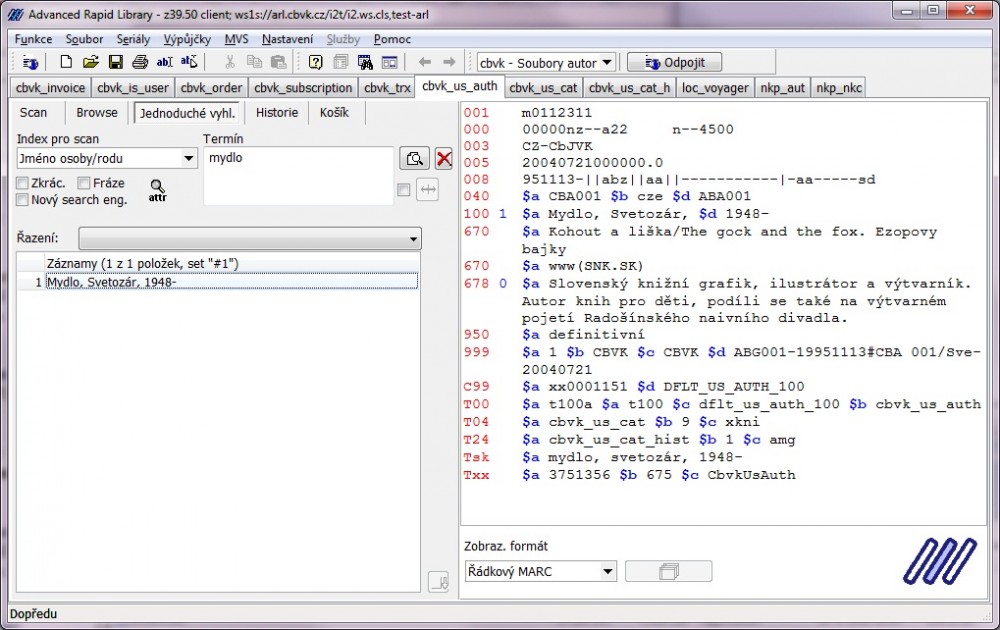Click the Help question mark icon
This screenshot has height=630, width=1000.
click(x=315, y=62)
